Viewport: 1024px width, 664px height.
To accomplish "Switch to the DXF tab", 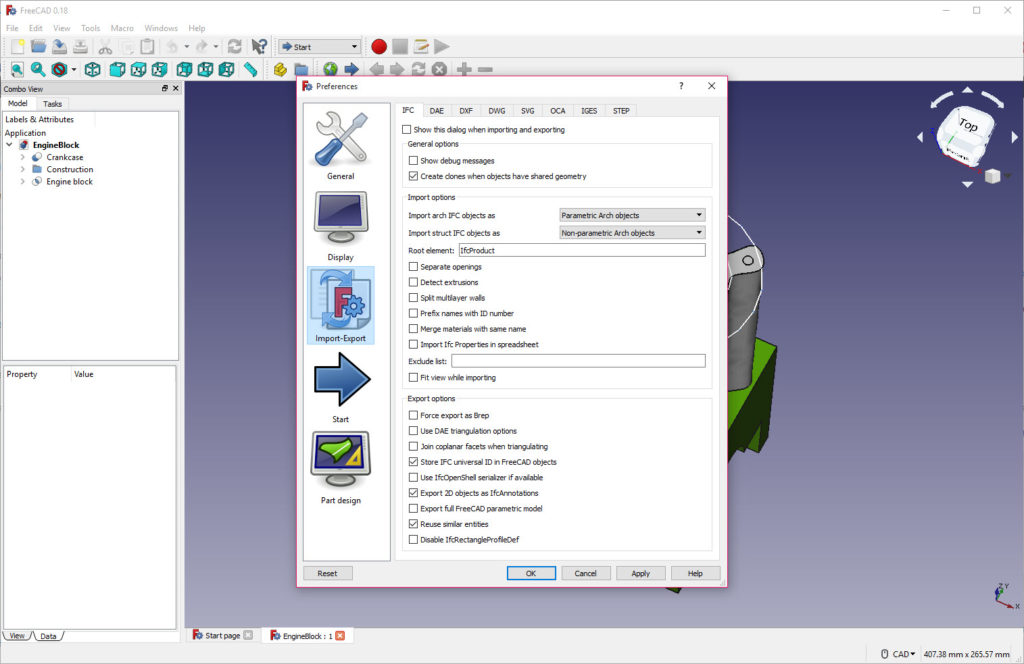I will click(x=466, y=111).
